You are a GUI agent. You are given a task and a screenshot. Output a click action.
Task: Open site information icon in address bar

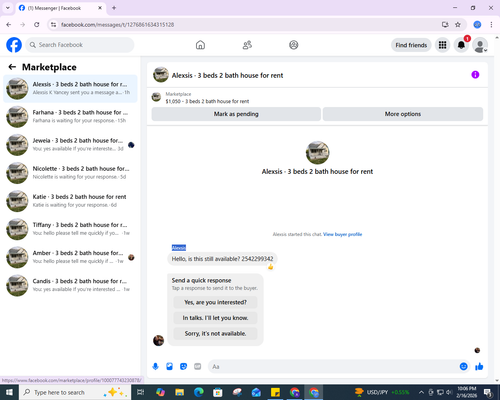coord(53,25)
